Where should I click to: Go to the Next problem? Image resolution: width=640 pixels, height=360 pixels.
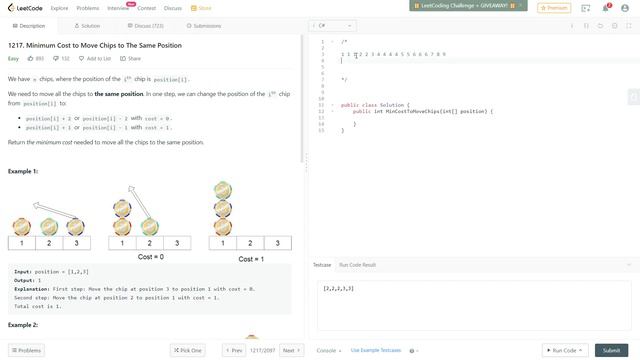[291, 350]
